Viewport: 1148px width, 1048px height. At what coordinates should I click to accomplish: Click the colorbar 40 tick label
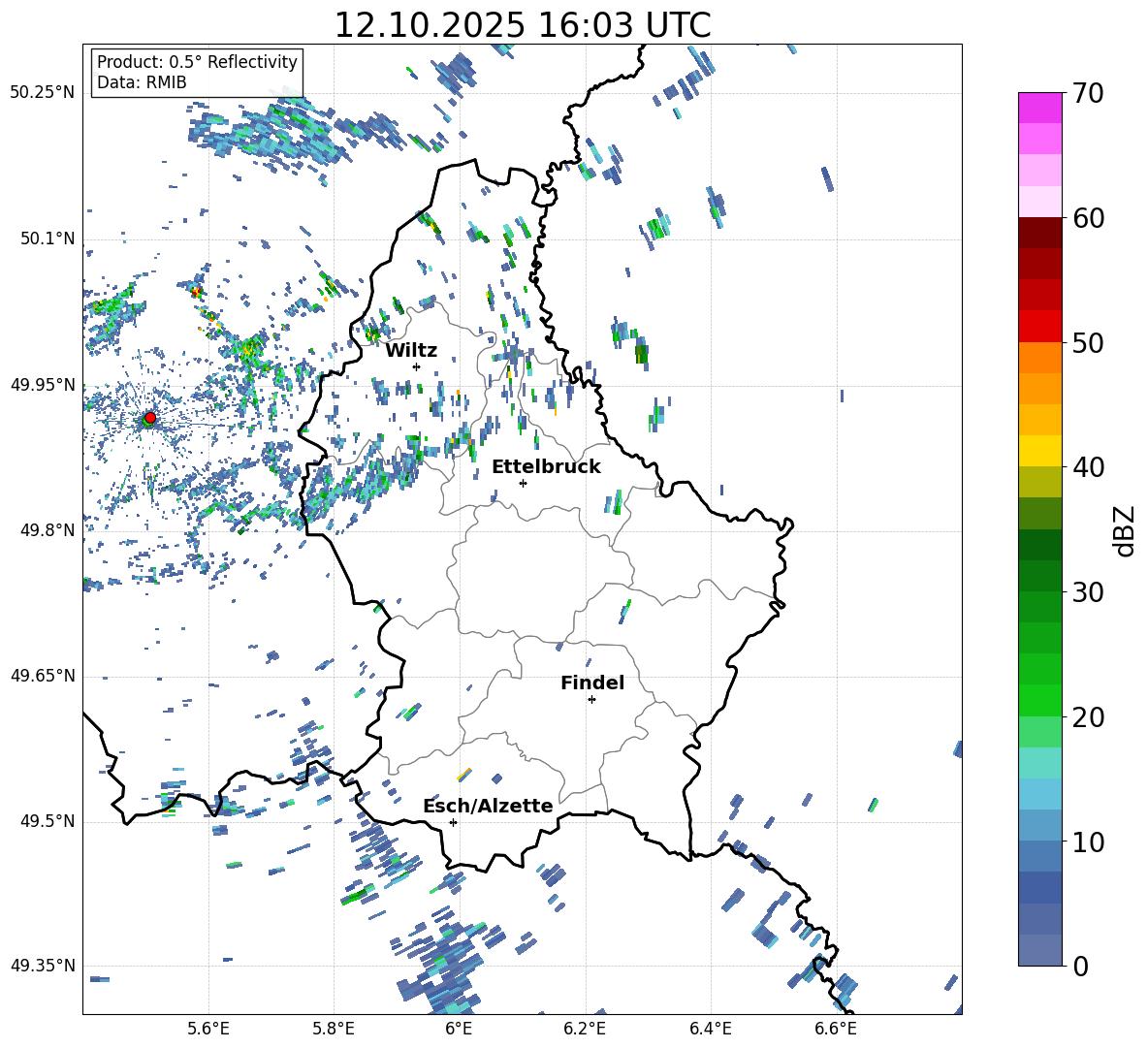[1088, 467]
